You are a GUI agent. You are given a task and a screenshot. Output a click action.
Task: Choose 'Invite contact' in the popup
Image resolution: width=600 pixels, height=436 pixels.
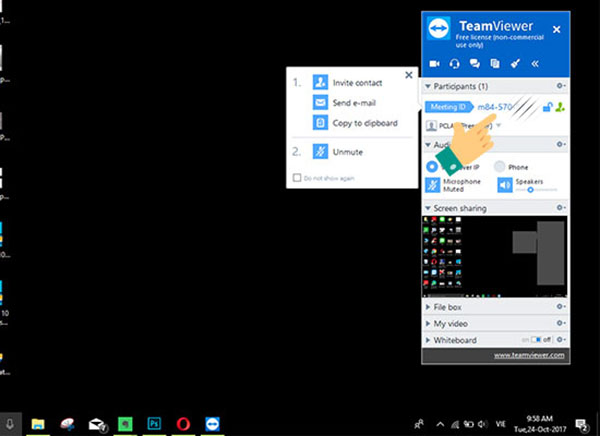click(357, 83)
